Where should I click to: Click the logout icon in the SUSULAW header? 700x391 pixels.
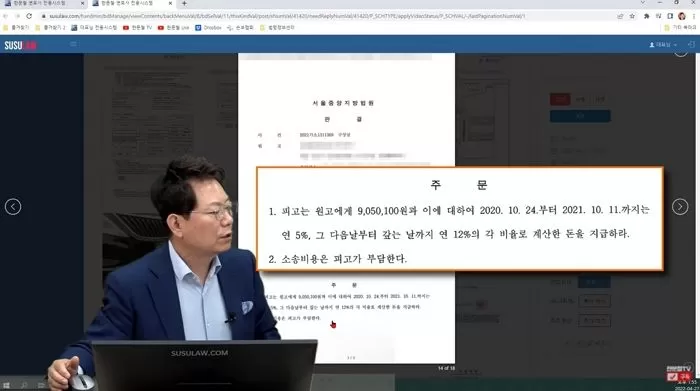click(x=691, y=45)
